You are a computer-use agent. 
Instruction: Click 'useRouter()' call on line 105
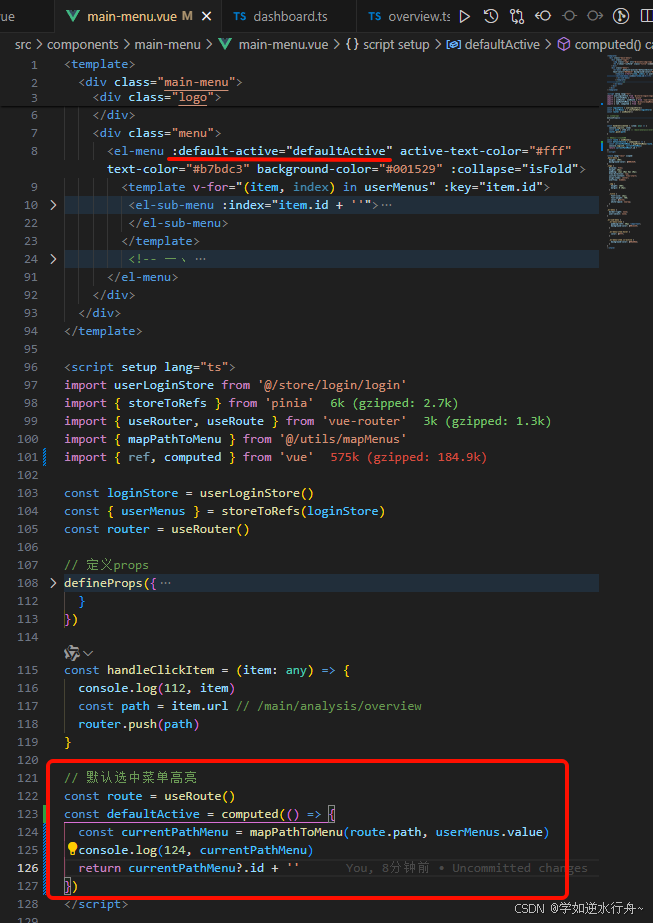(x=211, y=529)
